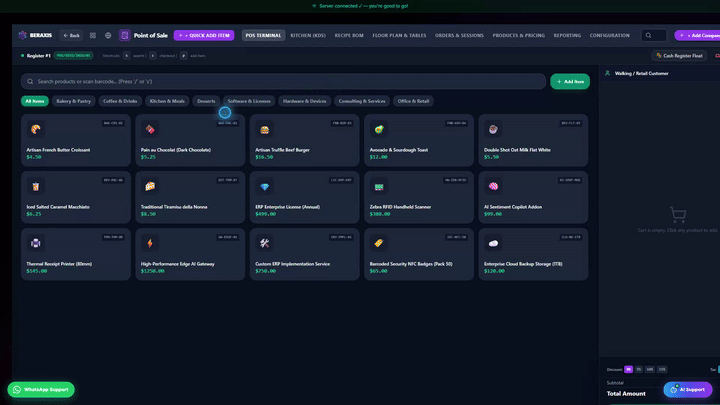Click the avocado icon on Avocado & Sourdough Toast
Image resolution: width=720 pixels, height=405 pixels.
378,129
